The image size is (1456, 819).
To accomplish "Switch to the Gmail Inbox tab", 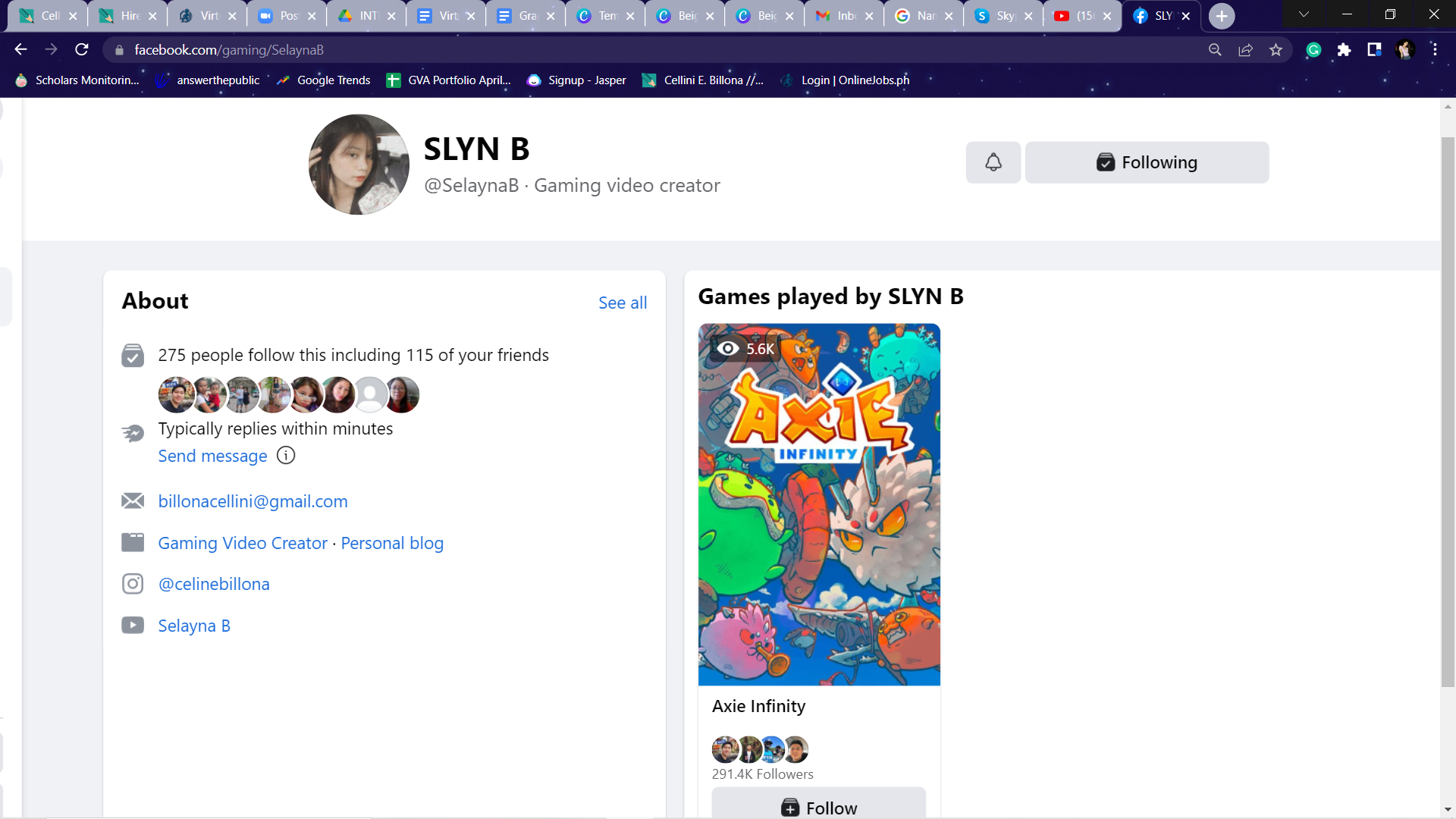I will (x=838, y=16).
